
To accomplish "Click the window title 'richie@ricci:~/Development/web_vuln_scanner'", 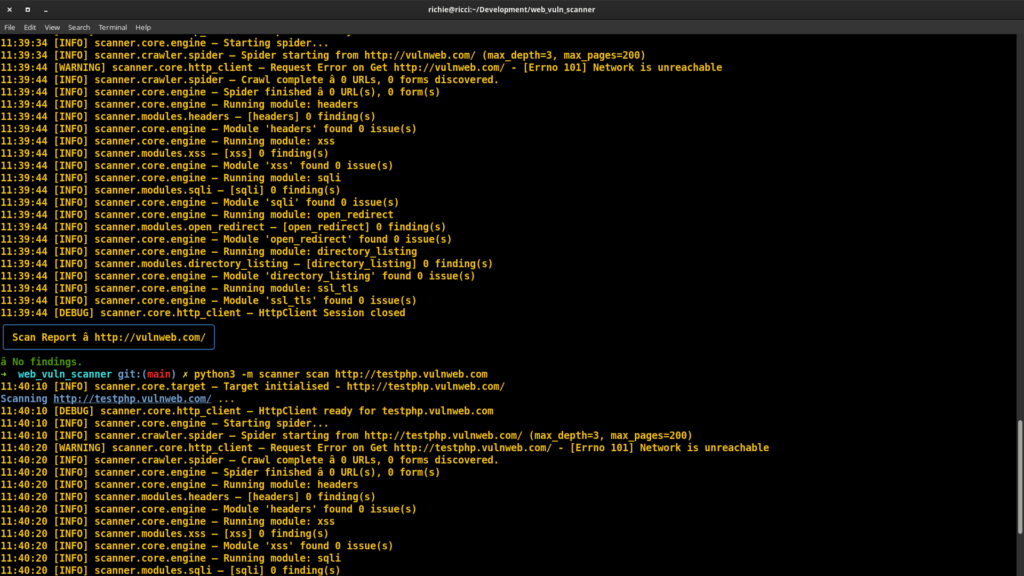I will tap(511, 10).
